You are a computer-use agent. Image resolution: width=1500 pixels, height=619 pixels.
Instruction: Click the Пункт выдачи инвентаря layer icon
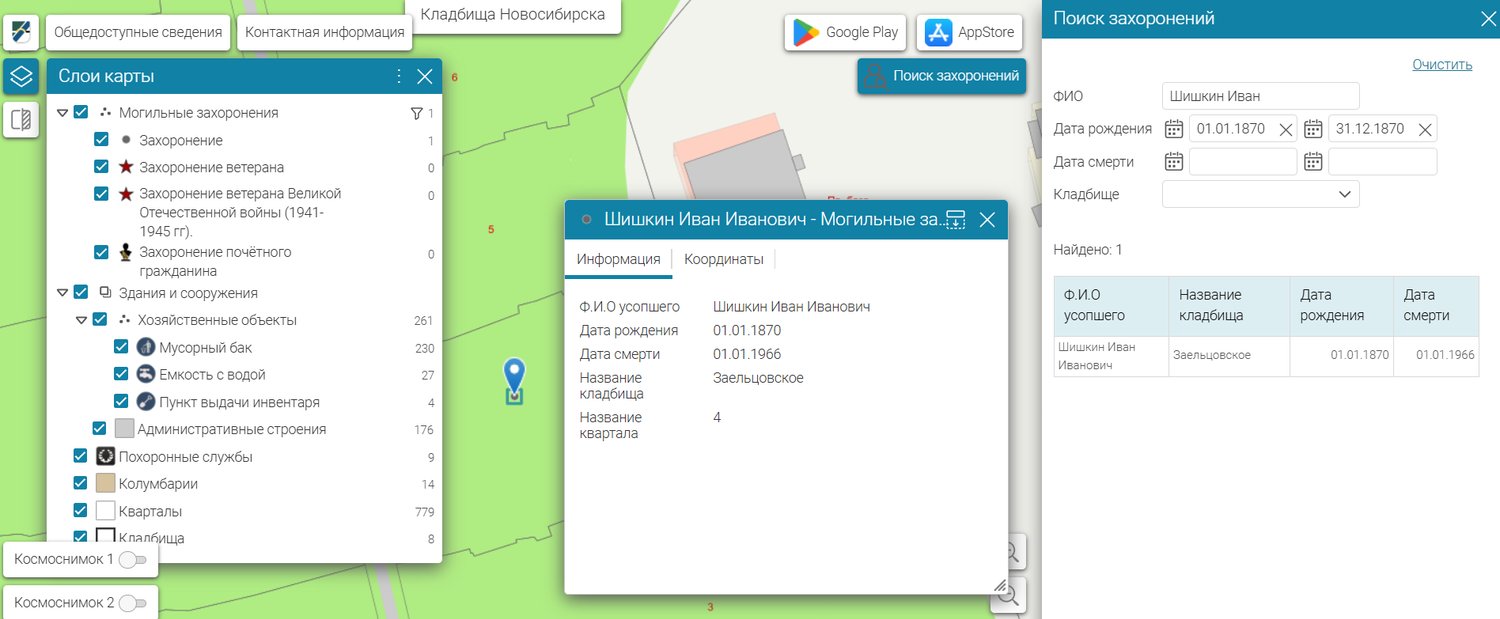coord(146,402)
